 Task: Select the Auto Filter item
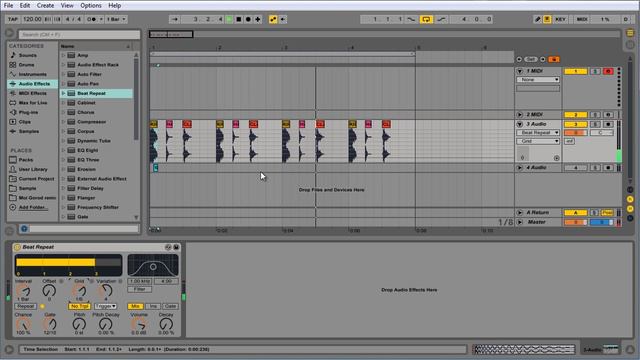tap(89, 74)
